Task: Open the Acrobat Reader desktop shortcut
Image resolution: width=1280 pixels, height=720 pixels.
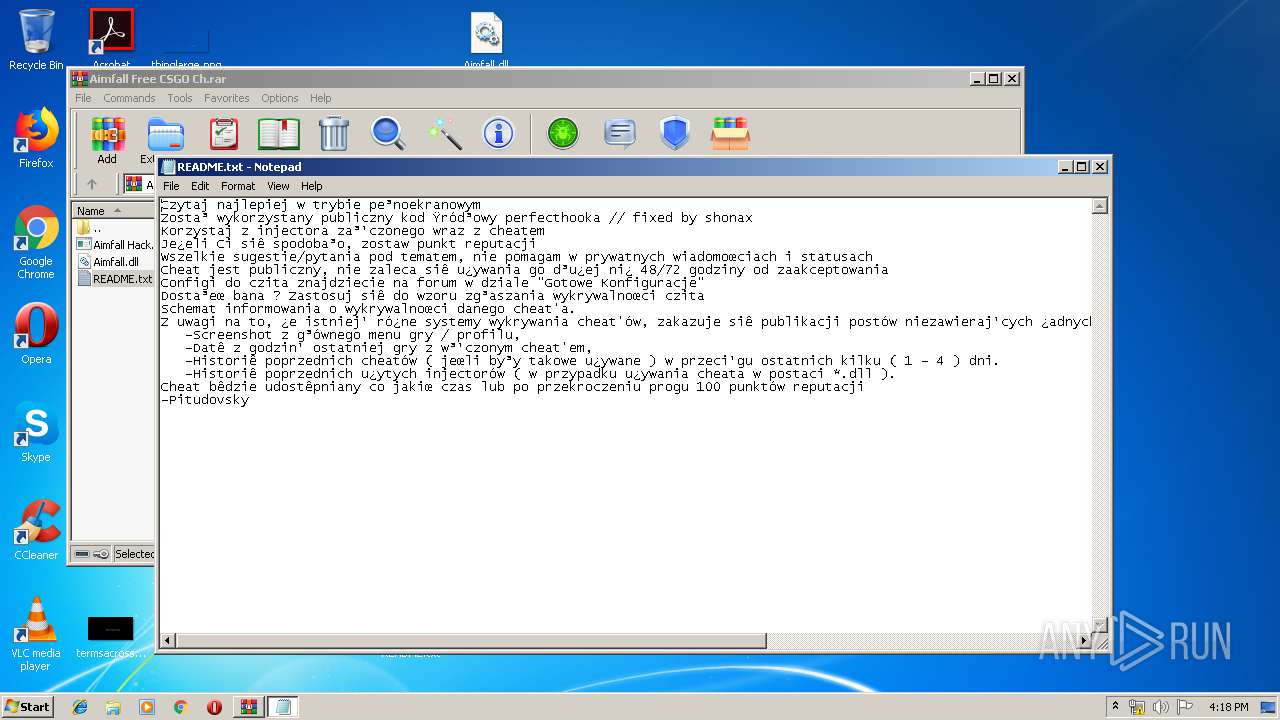Action: [x=111, y=38]
